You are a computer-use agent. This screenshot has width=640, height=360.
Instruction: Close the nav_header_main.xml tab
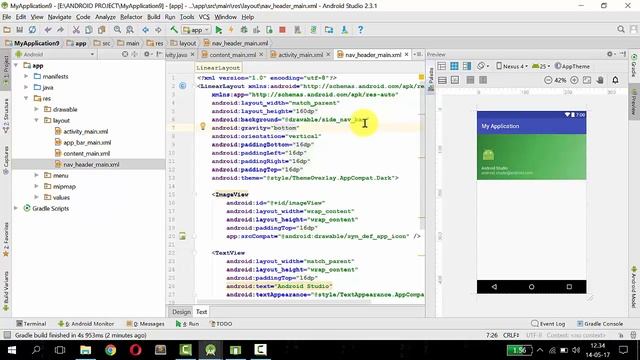407,54
